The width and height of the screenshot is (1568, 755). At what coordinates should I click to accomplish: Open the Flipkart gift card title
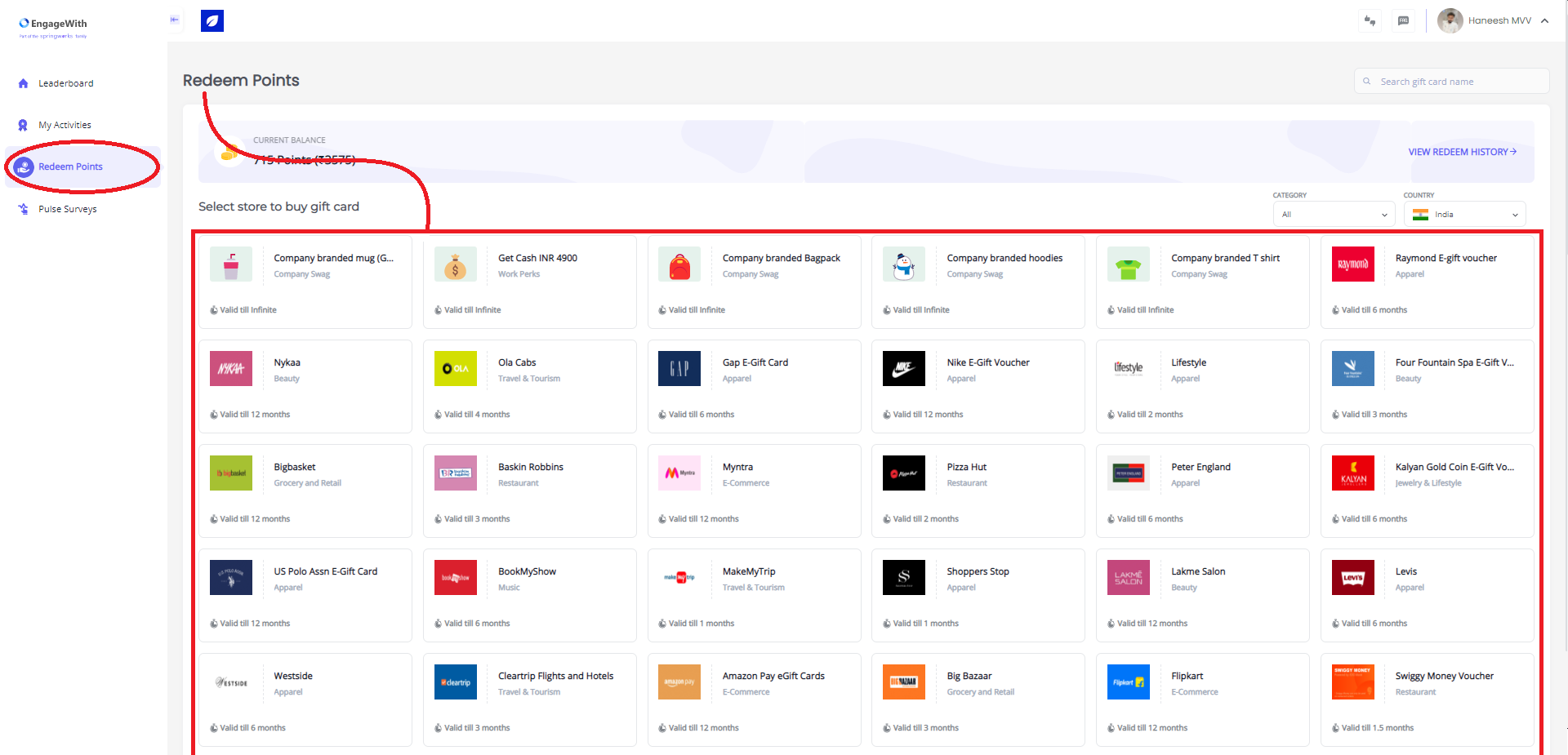coord(1187,676)
